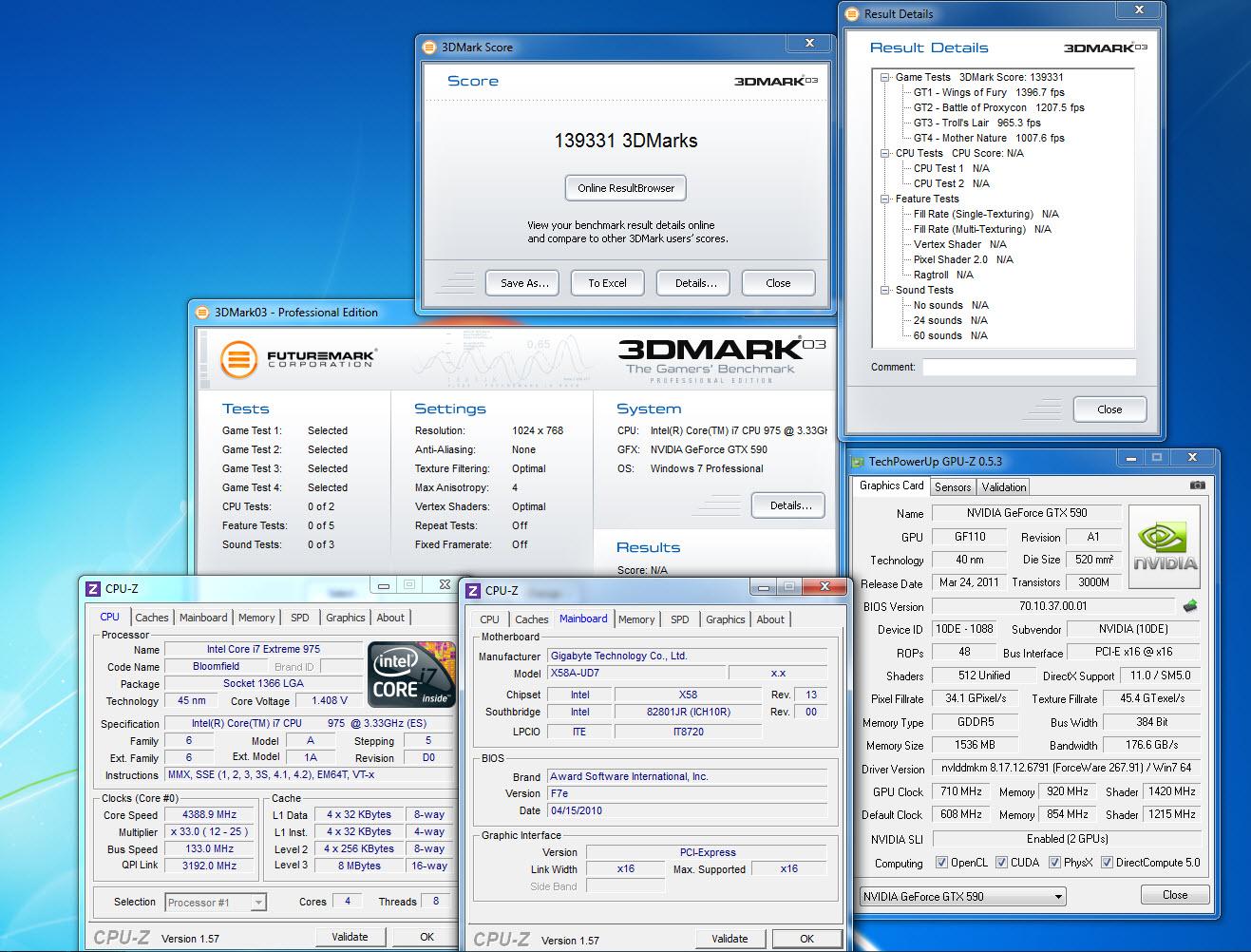Select GT4 - Mother Nature result row

coord(989,138)
